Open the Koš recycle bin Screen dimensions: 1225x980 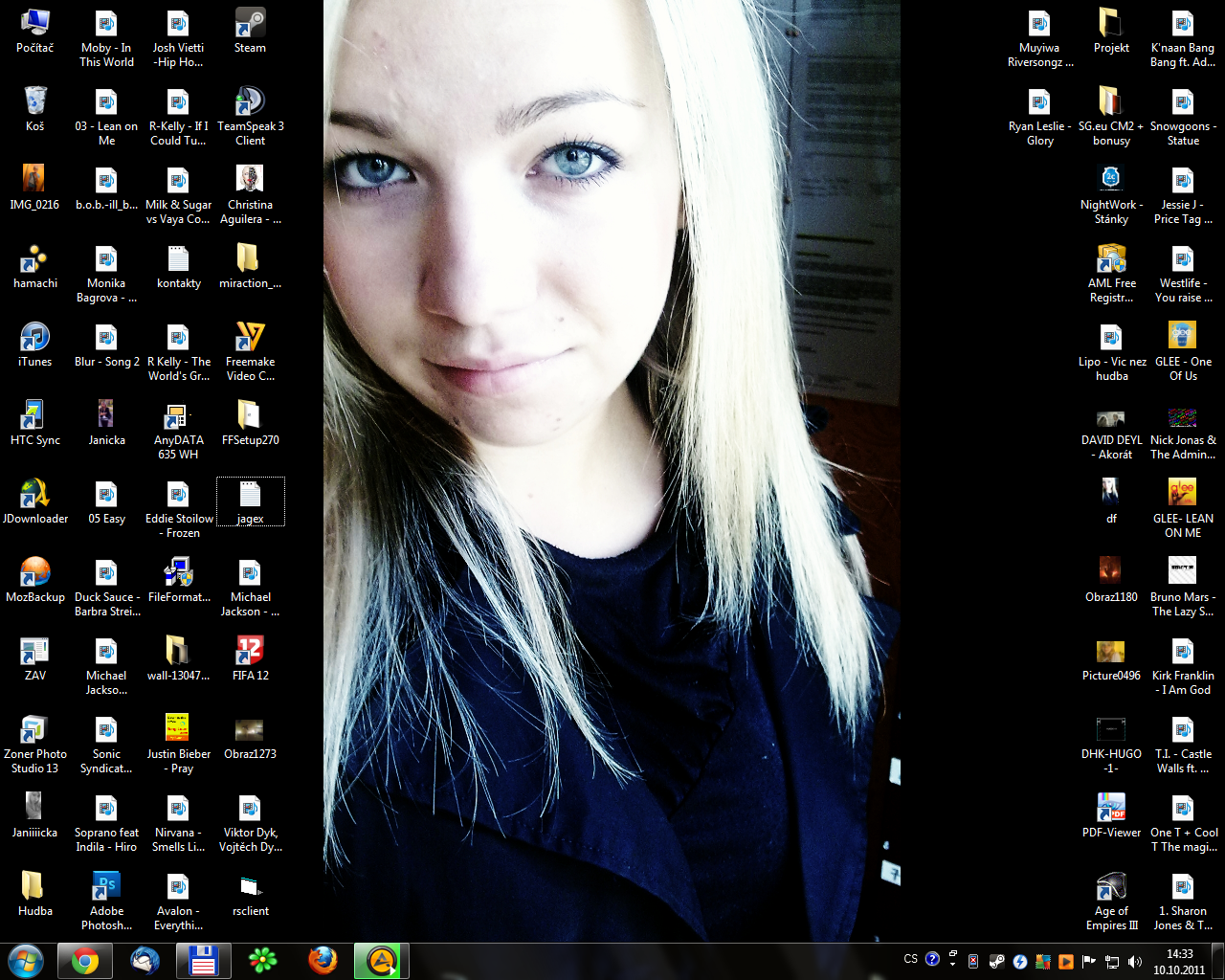[35, 109]
